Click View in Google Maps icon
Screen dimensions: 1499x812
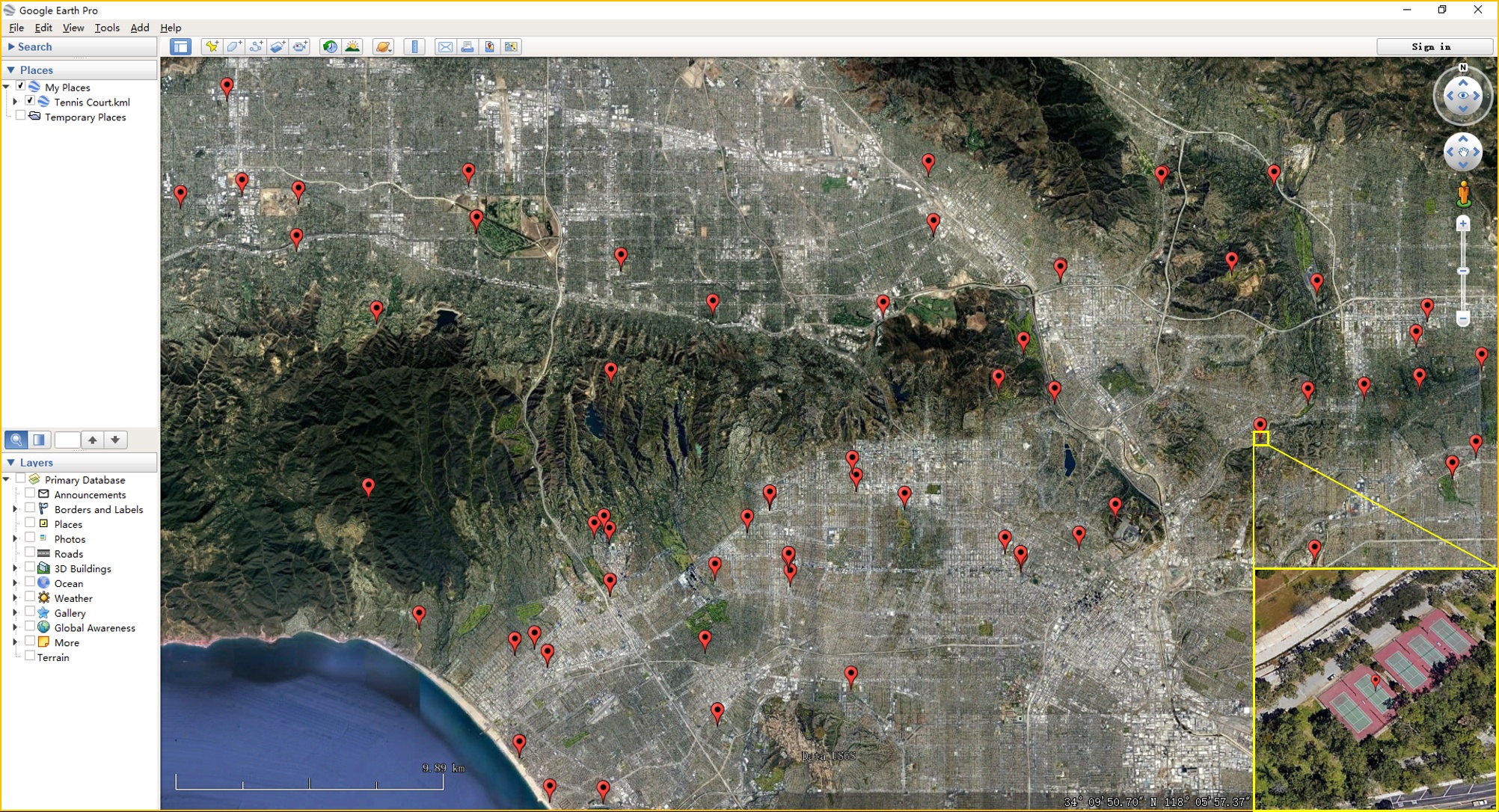click(x=512, y=46)
